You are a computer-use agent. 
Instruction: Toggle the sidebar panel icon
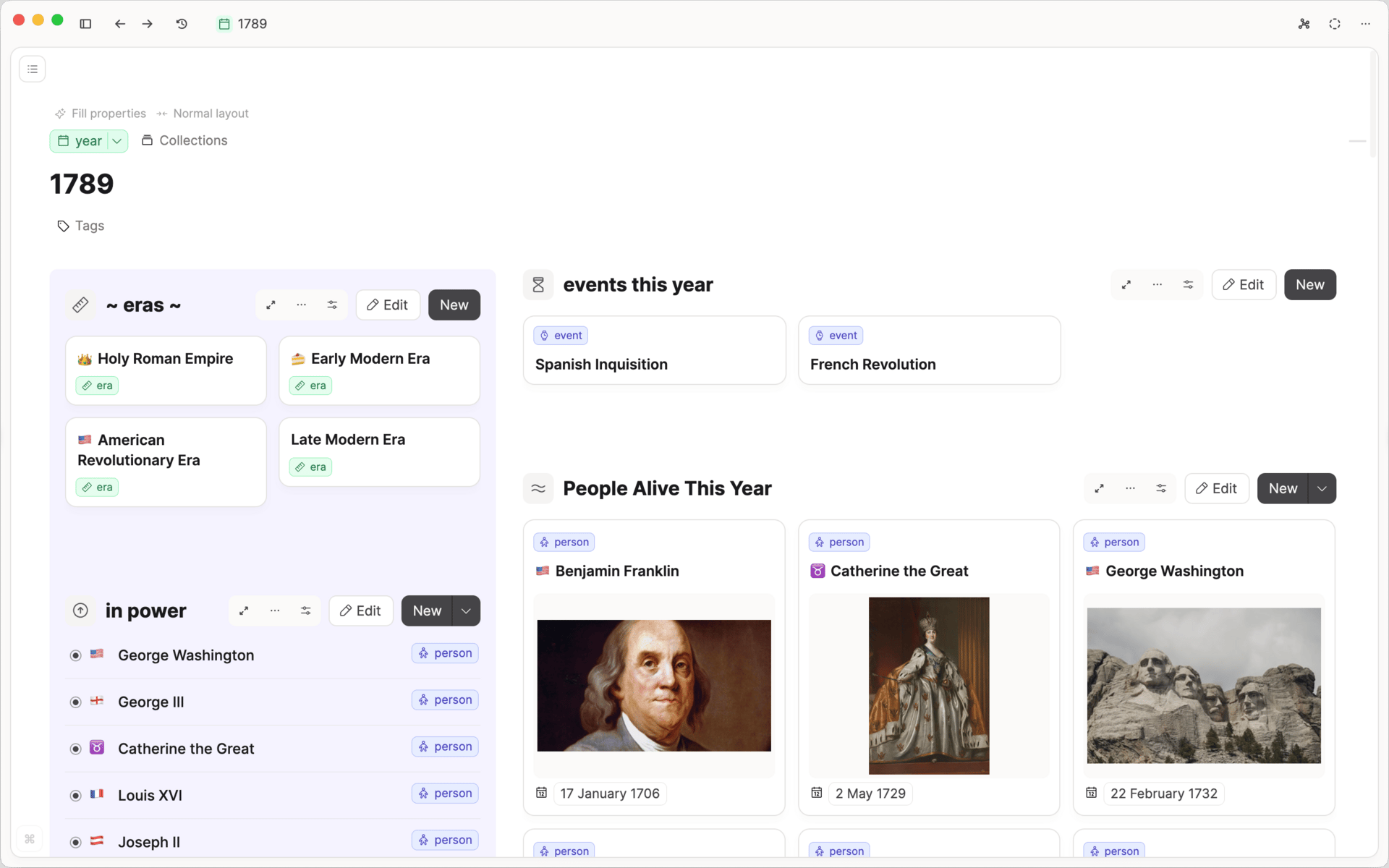click(x=85, y=24)
